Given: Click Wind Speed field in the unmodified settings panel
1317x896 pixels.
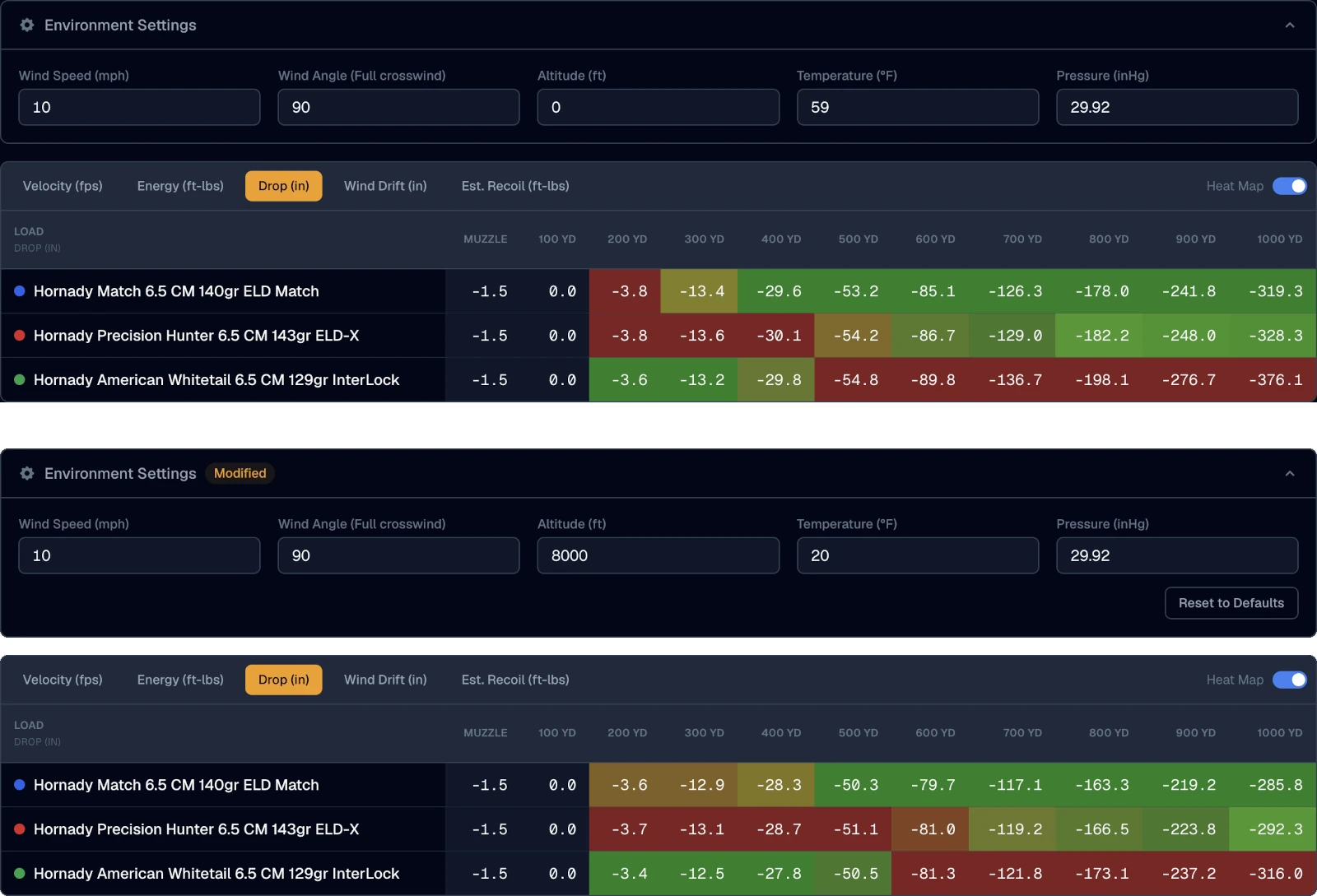Looking at the screenshot, I should (x=139, y=107).
